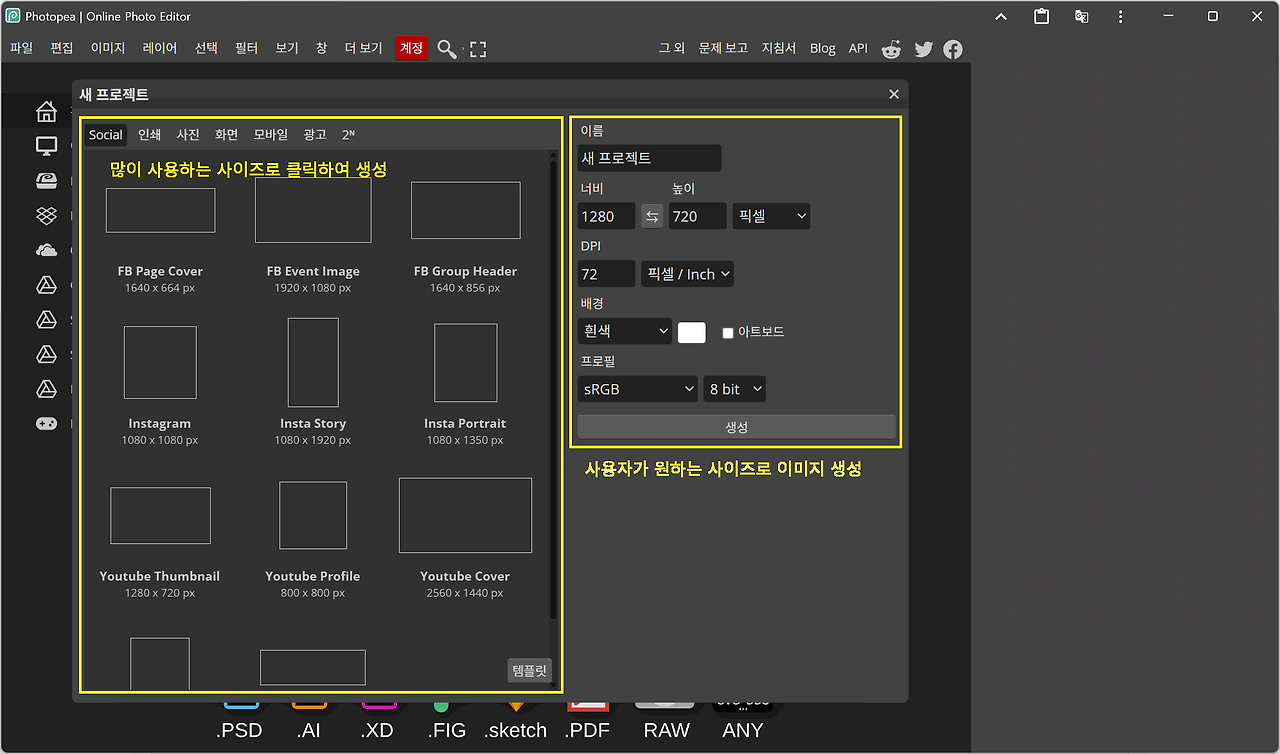Open the 8 bit depth dropdown
The height and width of the screenshot is (754, 1280).
tap(735, 389)
